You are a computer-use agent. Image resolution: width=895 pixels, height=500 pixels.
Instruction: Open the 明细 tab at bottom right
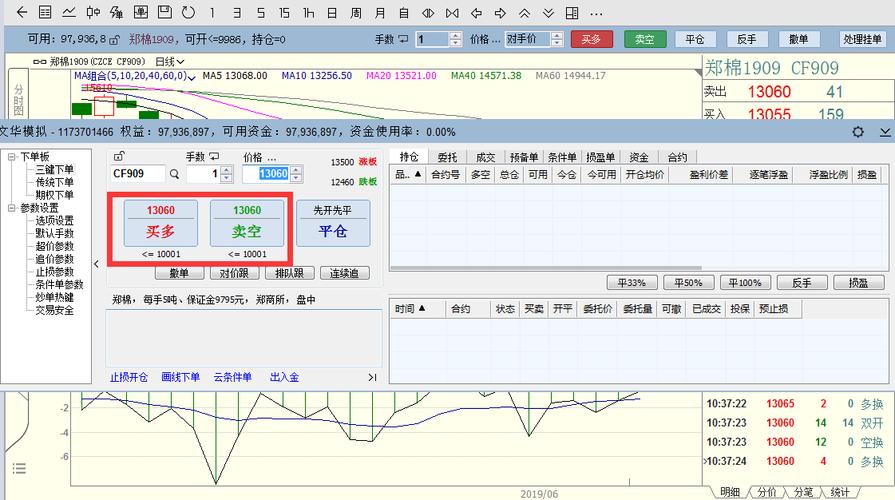pyautogui.click(x=729, y=492)
